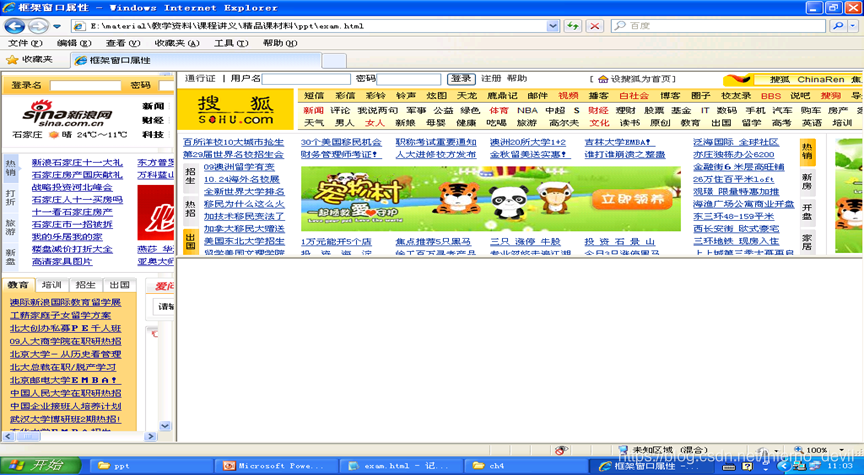Select the Sina 旅游 side tab
The image size is (864, 475).
pos(10,228)
